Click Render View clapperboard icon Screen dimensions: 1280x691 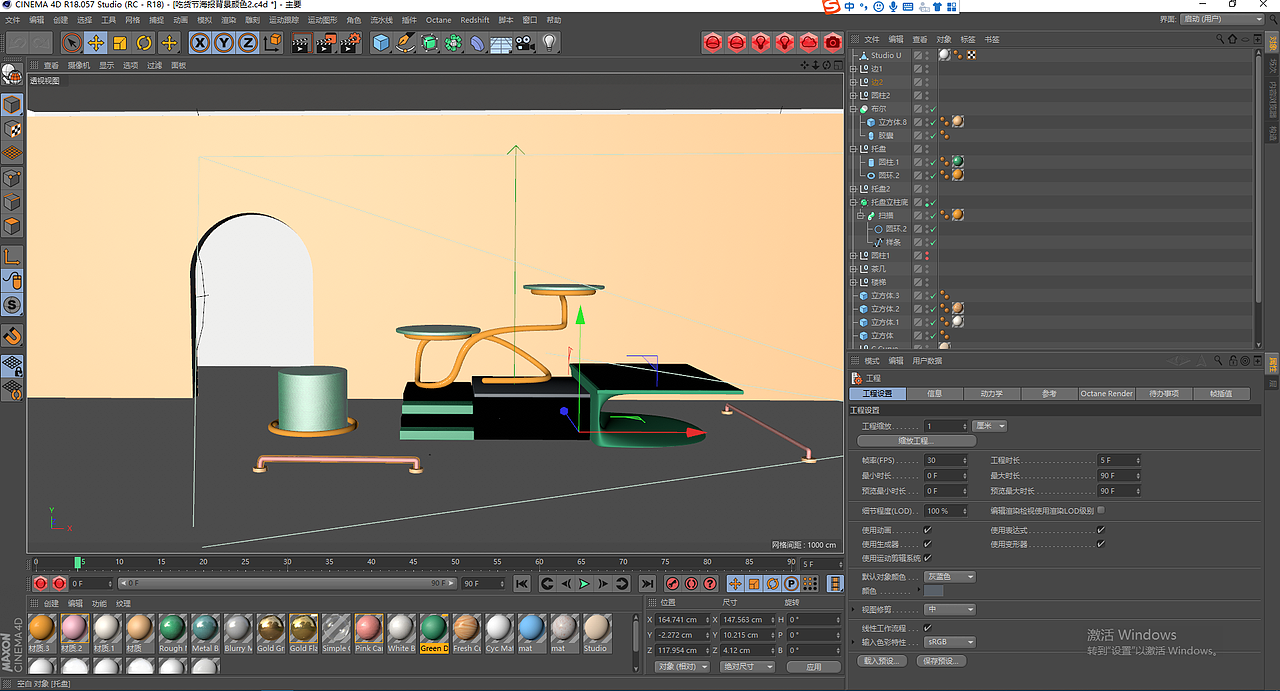[301, 43]
